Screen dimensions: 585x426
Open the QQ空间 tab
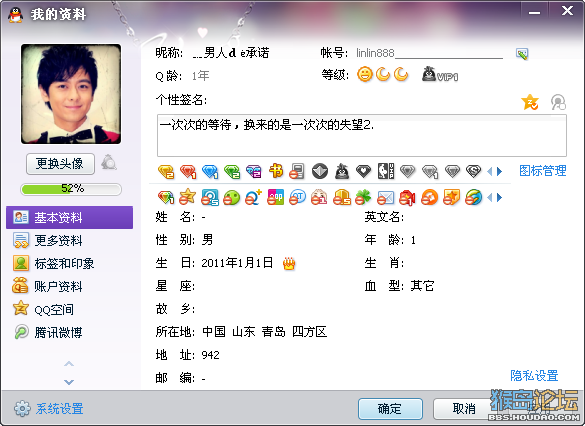[43, 309]
